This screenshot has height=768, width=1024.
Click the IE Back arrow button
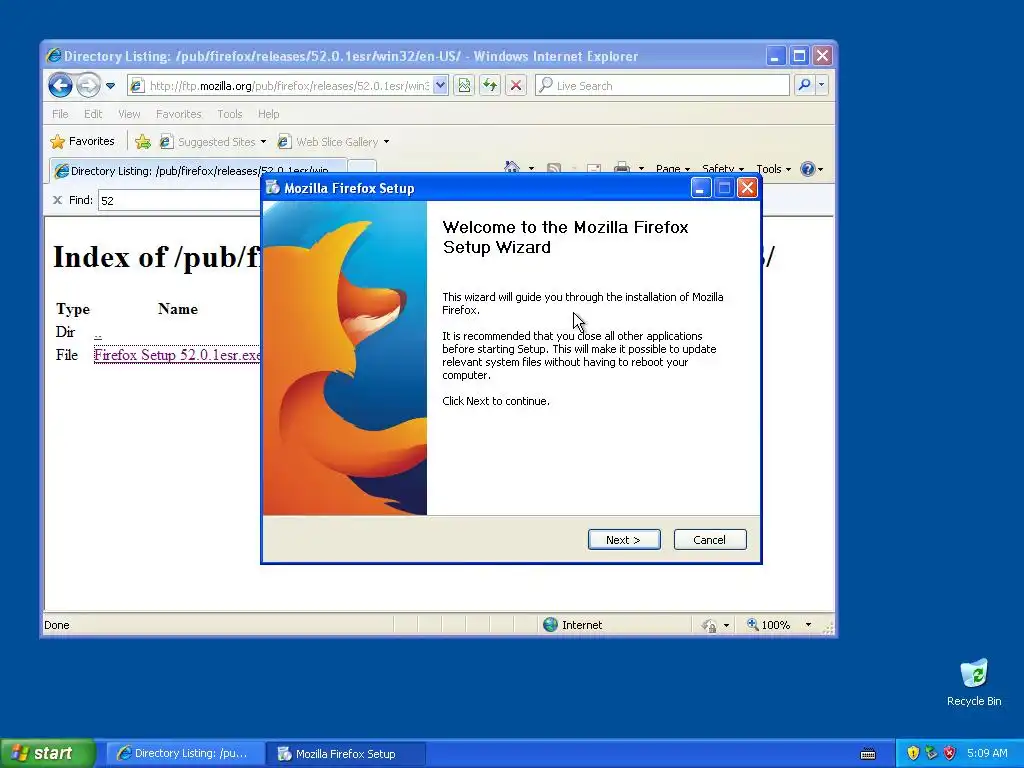coord(60,85)
